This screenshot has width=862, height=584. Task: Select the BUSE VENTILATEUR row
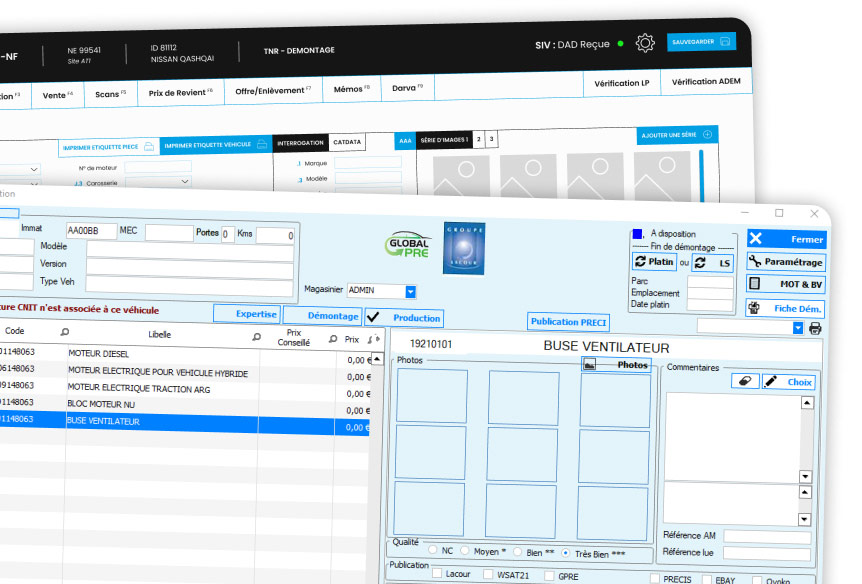pyautogui.click(x=185, y=423)
